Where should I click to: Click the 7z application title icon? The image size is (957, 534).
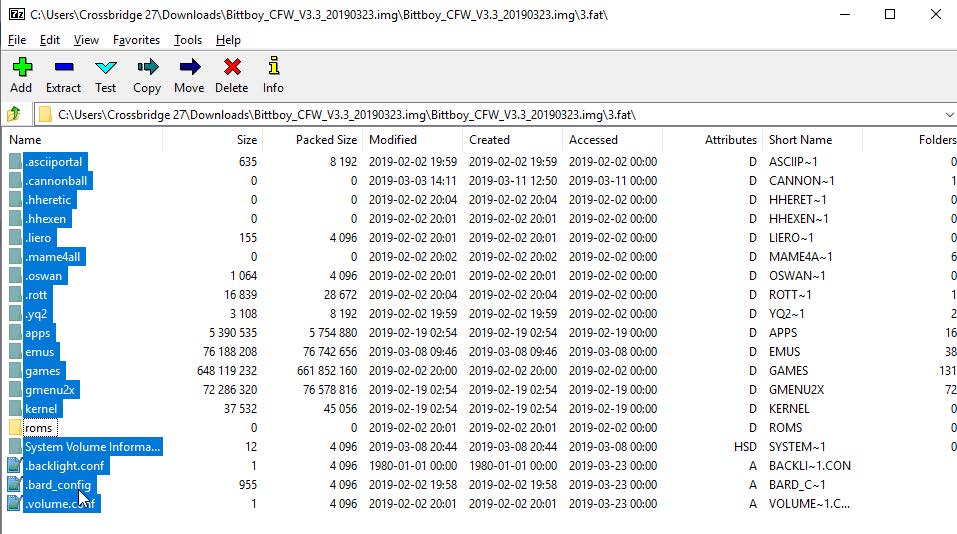tap(16, 14)
